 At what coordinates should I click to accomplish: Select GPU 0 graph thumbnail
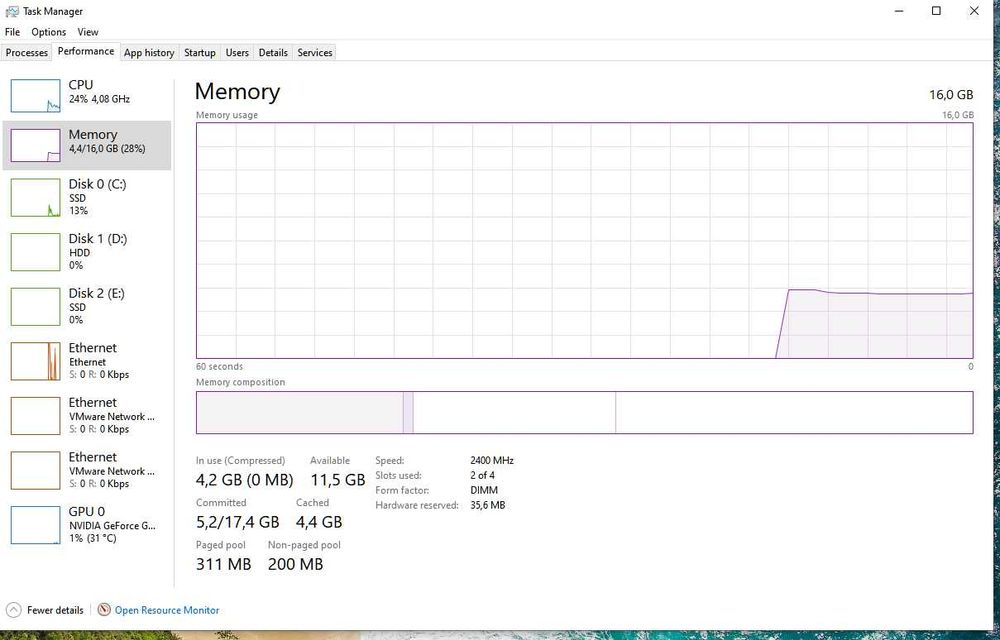[36, 525]
